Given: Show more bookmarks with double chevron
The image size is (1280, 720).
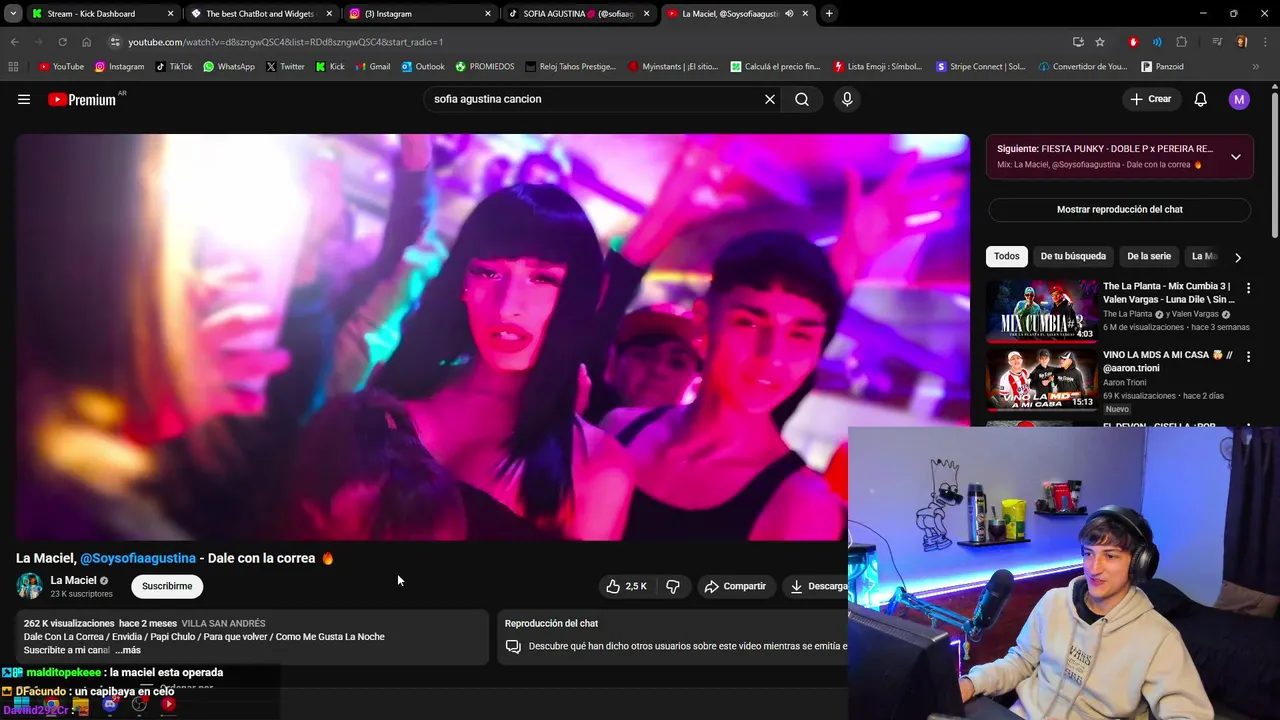Looking at the screenshot, I should click(1256, 67).
